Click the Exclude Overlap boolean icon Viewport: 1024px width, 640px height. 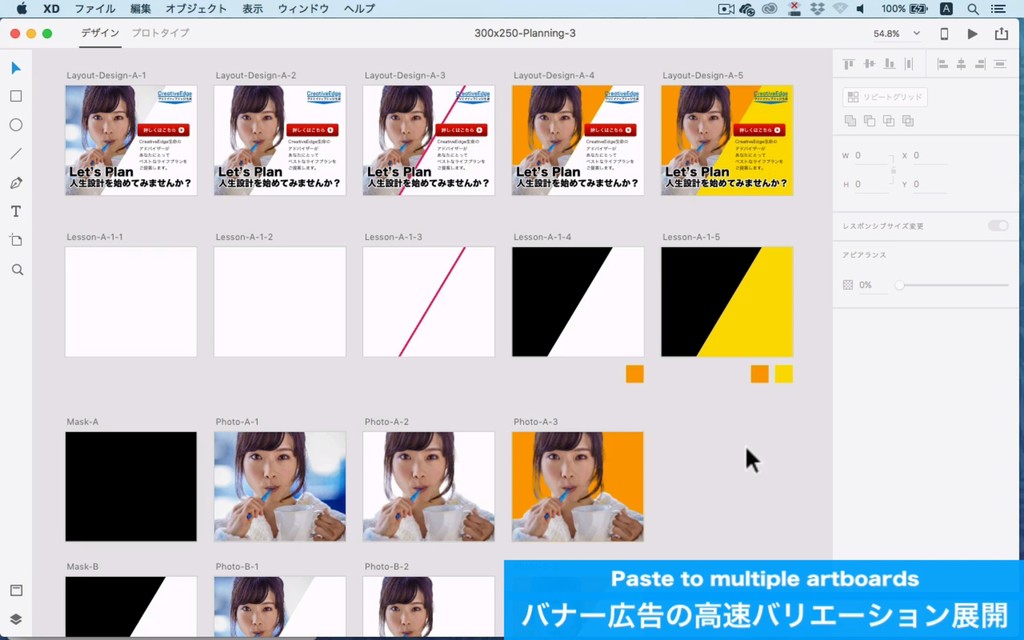(x=908, y=120)
